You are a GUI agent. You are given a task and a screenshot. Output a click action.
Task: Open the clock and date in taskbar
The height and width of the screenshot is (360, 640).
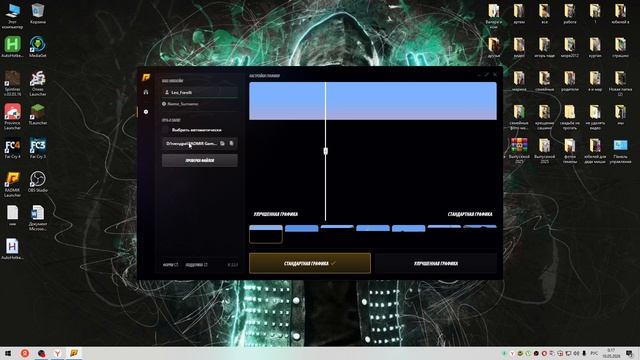pos(611,353)
